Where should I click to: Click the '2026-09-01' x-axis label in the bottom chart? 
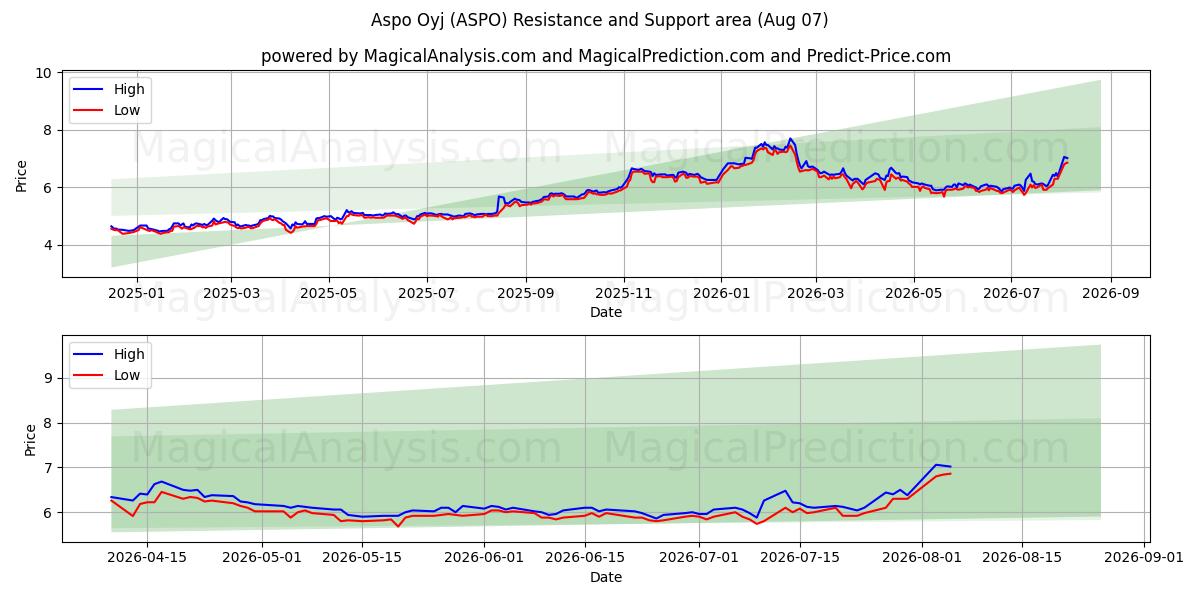[1143, 559]
